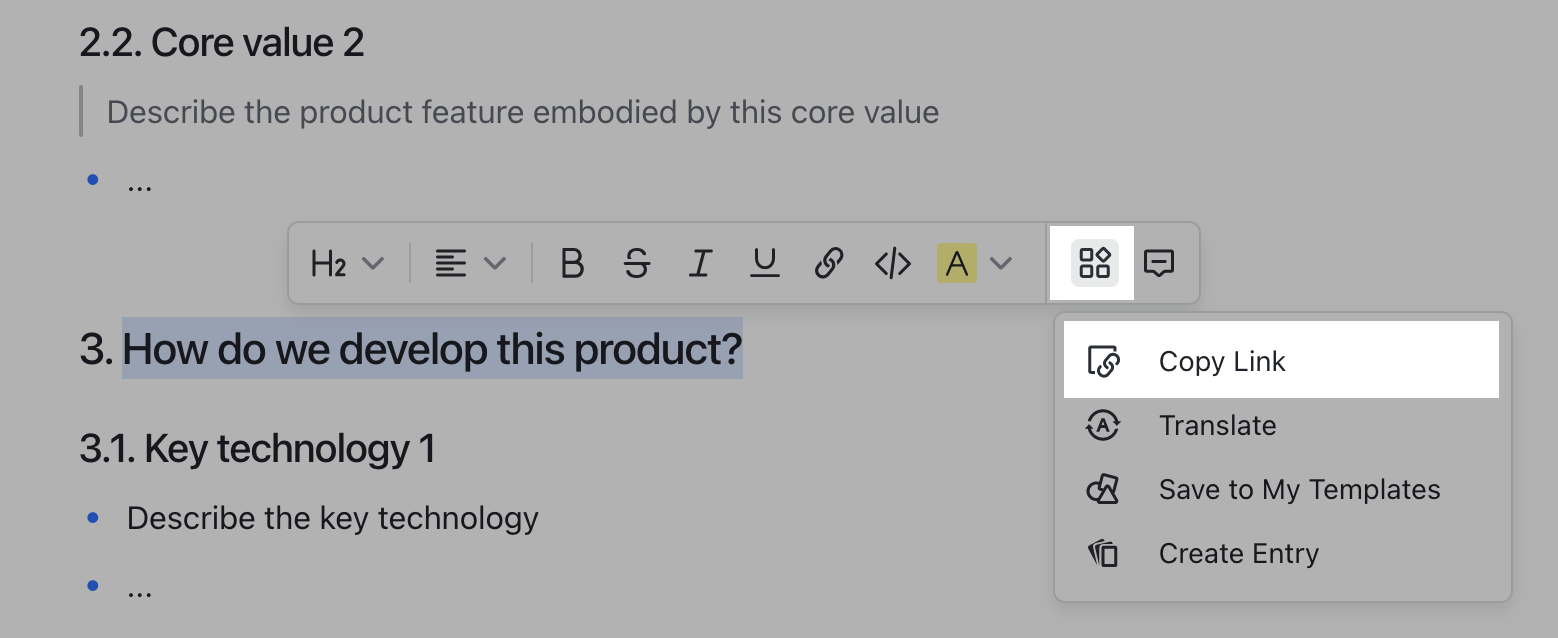Toggle strikethrough formatting
The image size is (1558, 638).
pos(636,263)
